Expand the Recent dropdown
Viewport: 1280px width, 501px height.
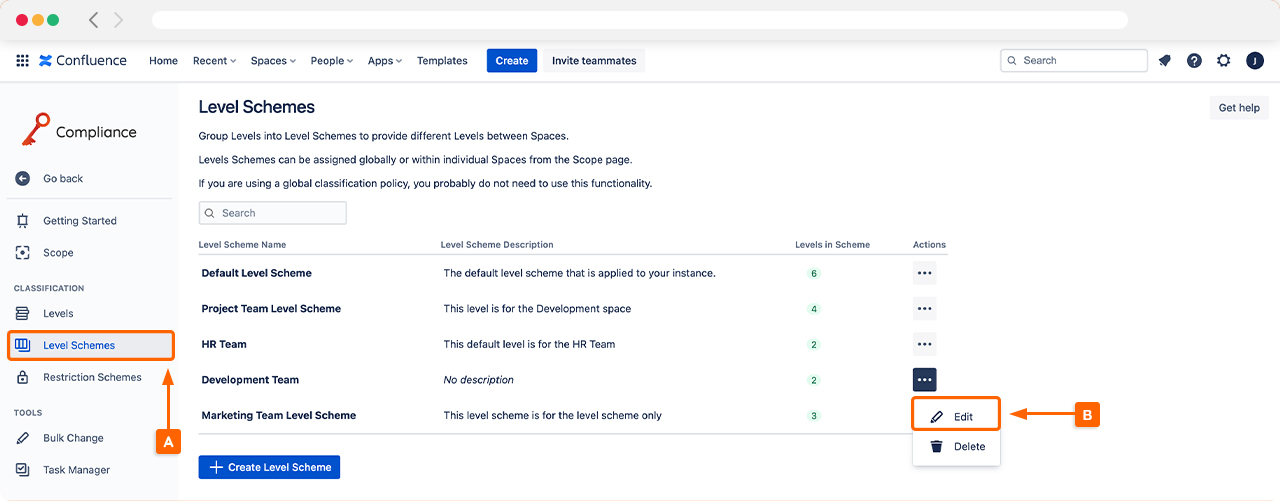(x=214, y=61)
